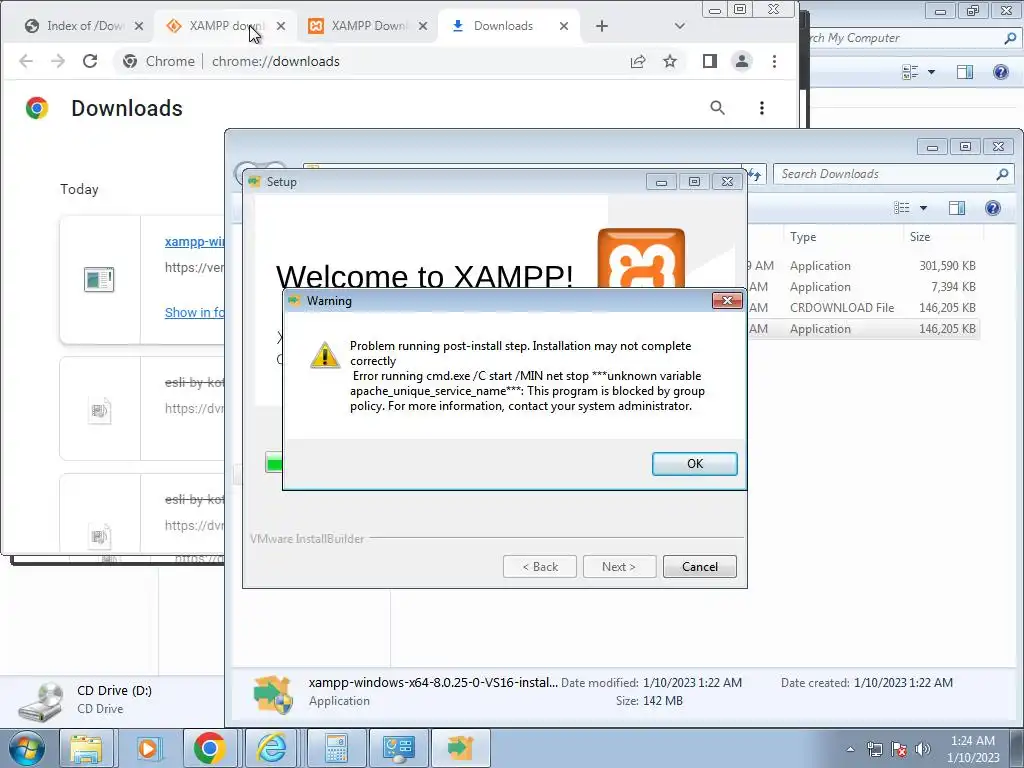Show hidden system tray icons
Screen dimensions: 1024x768
[850, 749]
